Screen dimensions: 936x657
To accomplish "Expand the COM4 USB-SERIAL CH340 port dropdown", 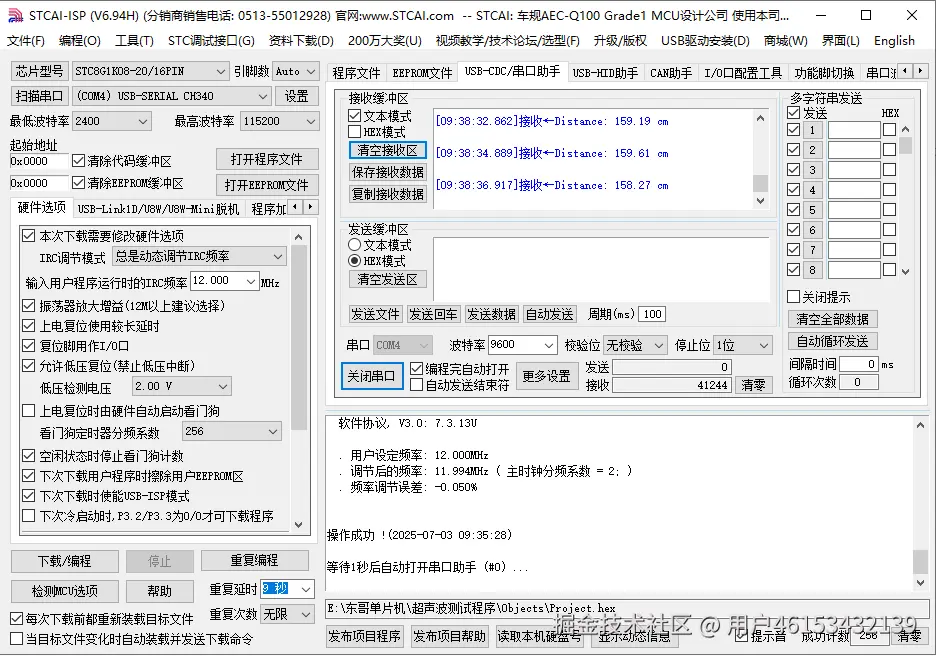I will click(x=263, y=96).
